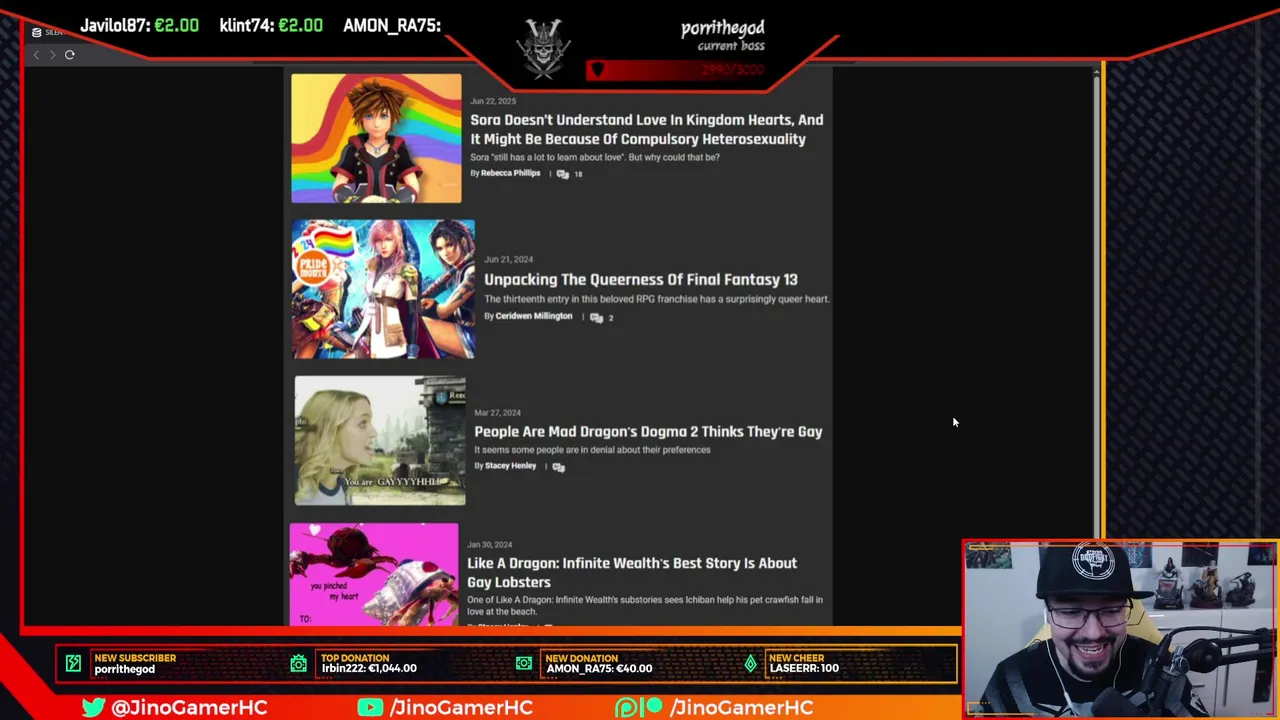This screenshot has width=1280, height=720.
Task: Open the gay lobsters article thumbnail
Action: point(374,574)
